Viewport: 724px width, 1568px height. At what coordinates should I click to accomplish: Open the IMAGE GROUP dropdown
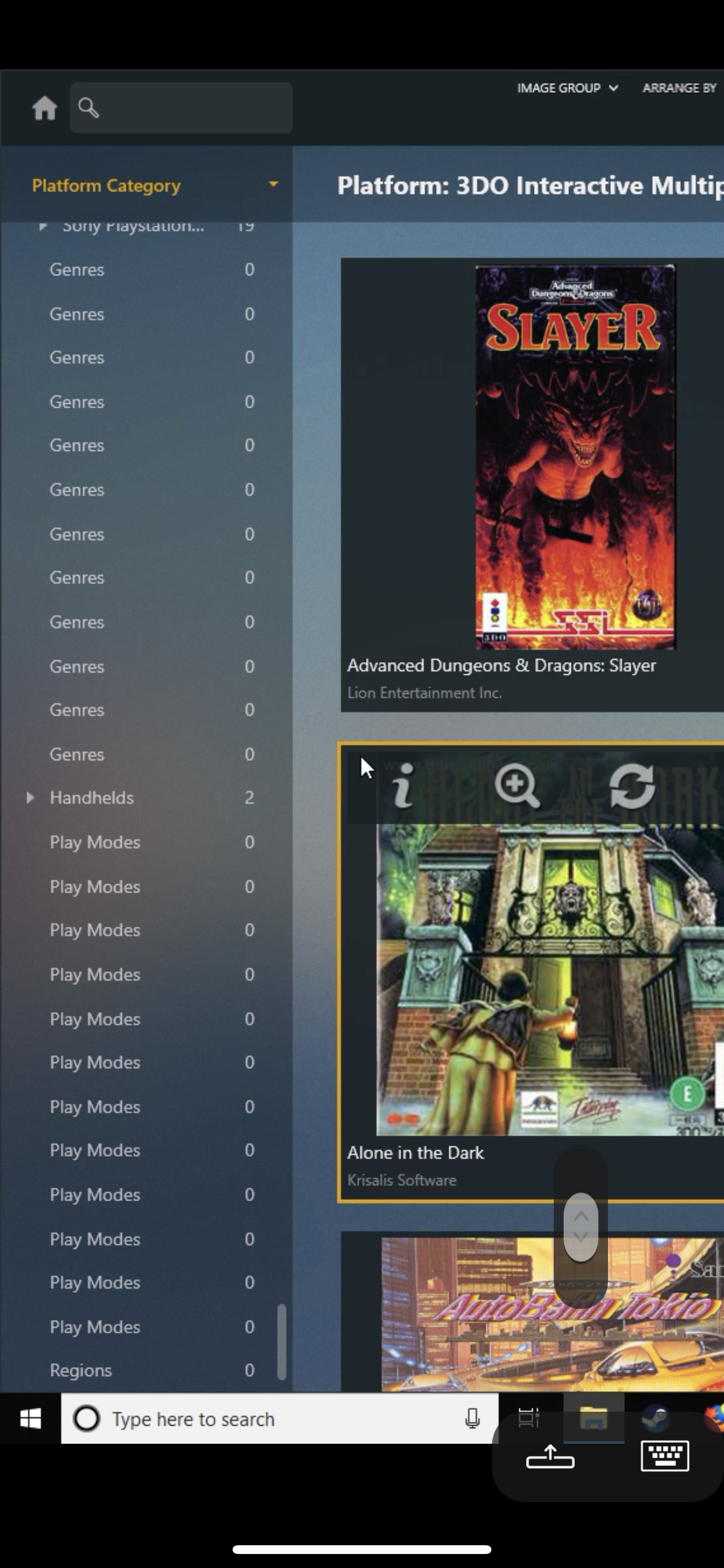tap(567, 88)
